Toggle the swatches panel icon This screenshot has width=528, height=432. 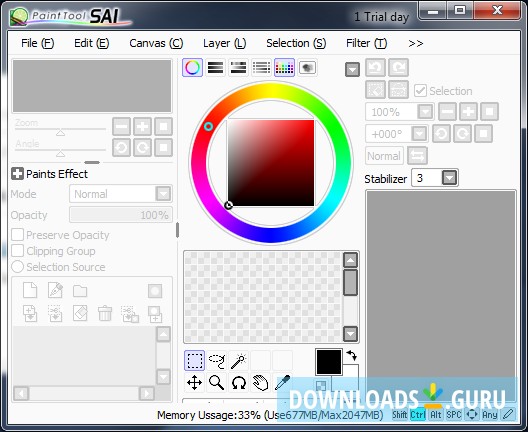[x=285, y=67]
